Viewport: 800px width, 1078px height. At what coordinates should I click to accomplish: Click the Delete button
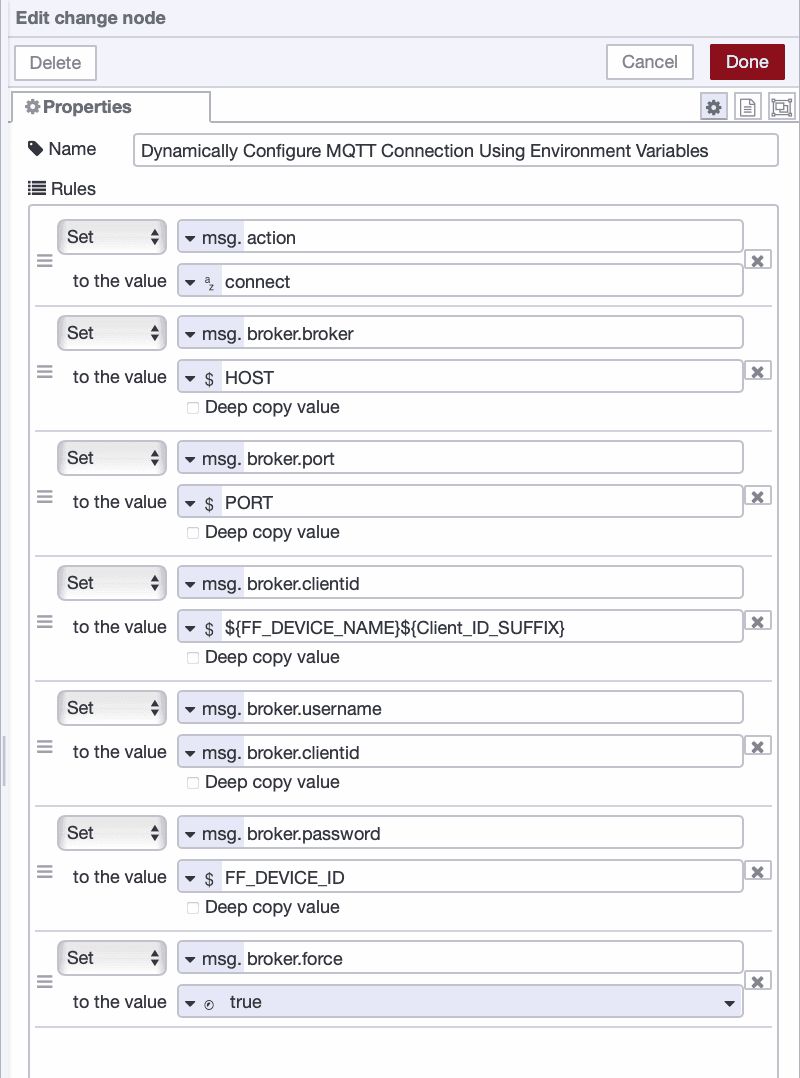[x=55, y=63]
